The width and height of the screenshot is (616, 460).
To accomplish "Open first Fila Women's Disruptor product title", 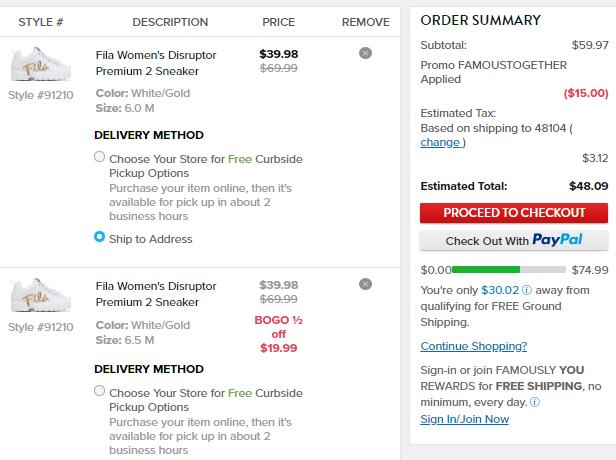I will coord(156,63).
